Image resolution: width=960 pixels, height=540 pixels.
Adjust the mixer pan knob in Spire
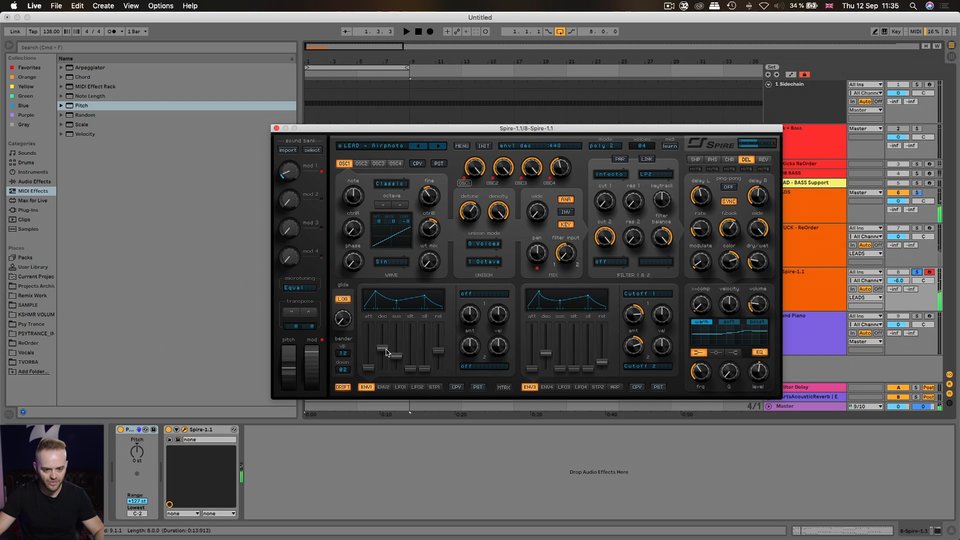click(x=536, y=252)
